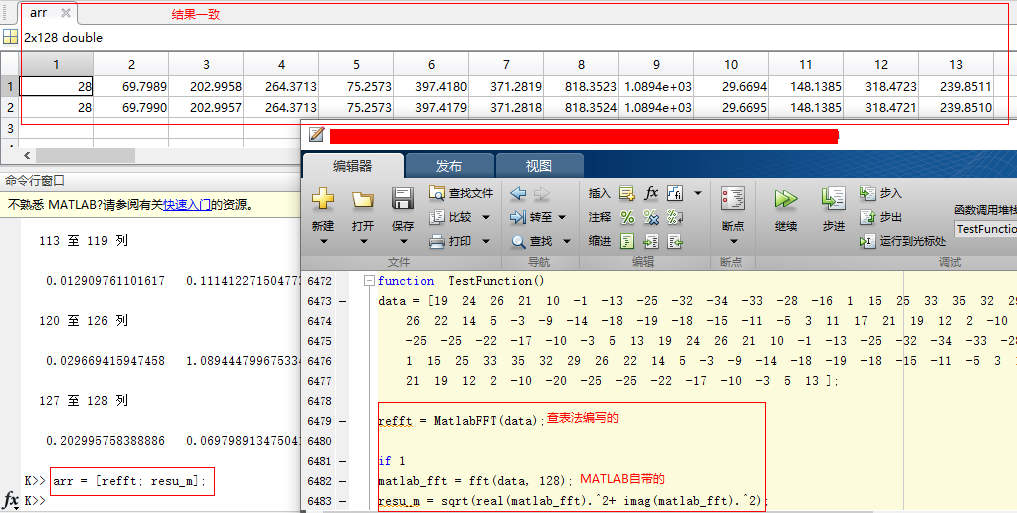This screenshot has height=513, width=1017.
Task: Switch to the 发布 (Publish) tab
Action: point(449,166)
